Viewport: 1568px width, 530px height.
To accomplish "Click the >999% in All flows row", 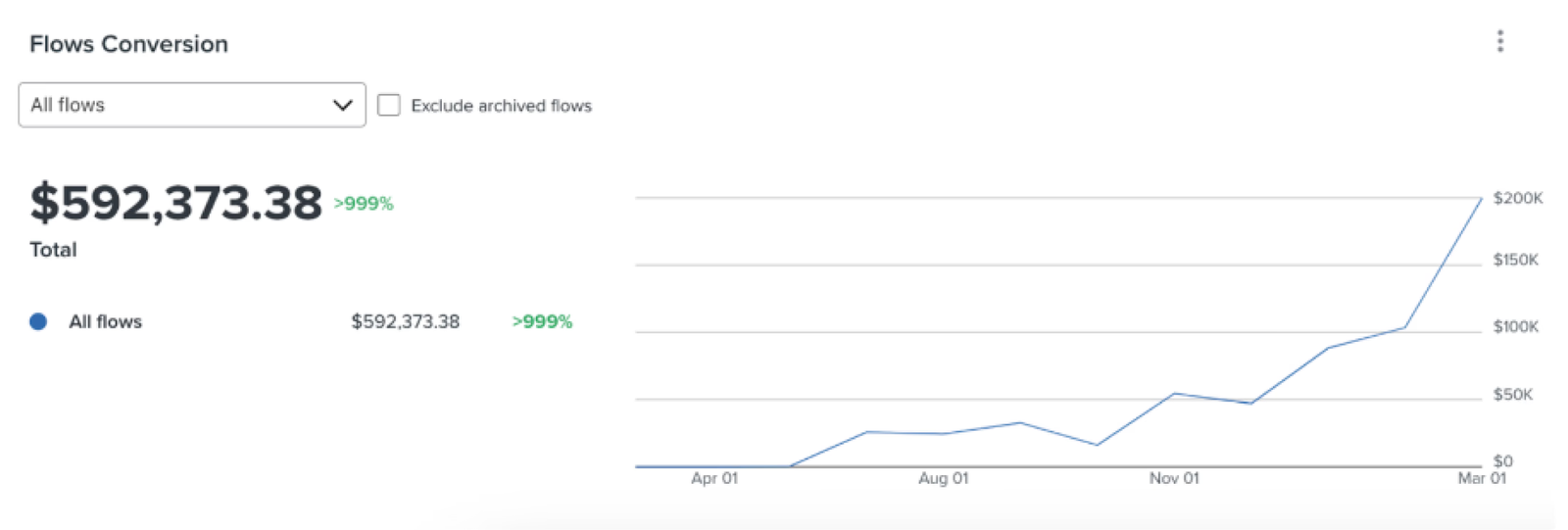I will tap(542, 321).
